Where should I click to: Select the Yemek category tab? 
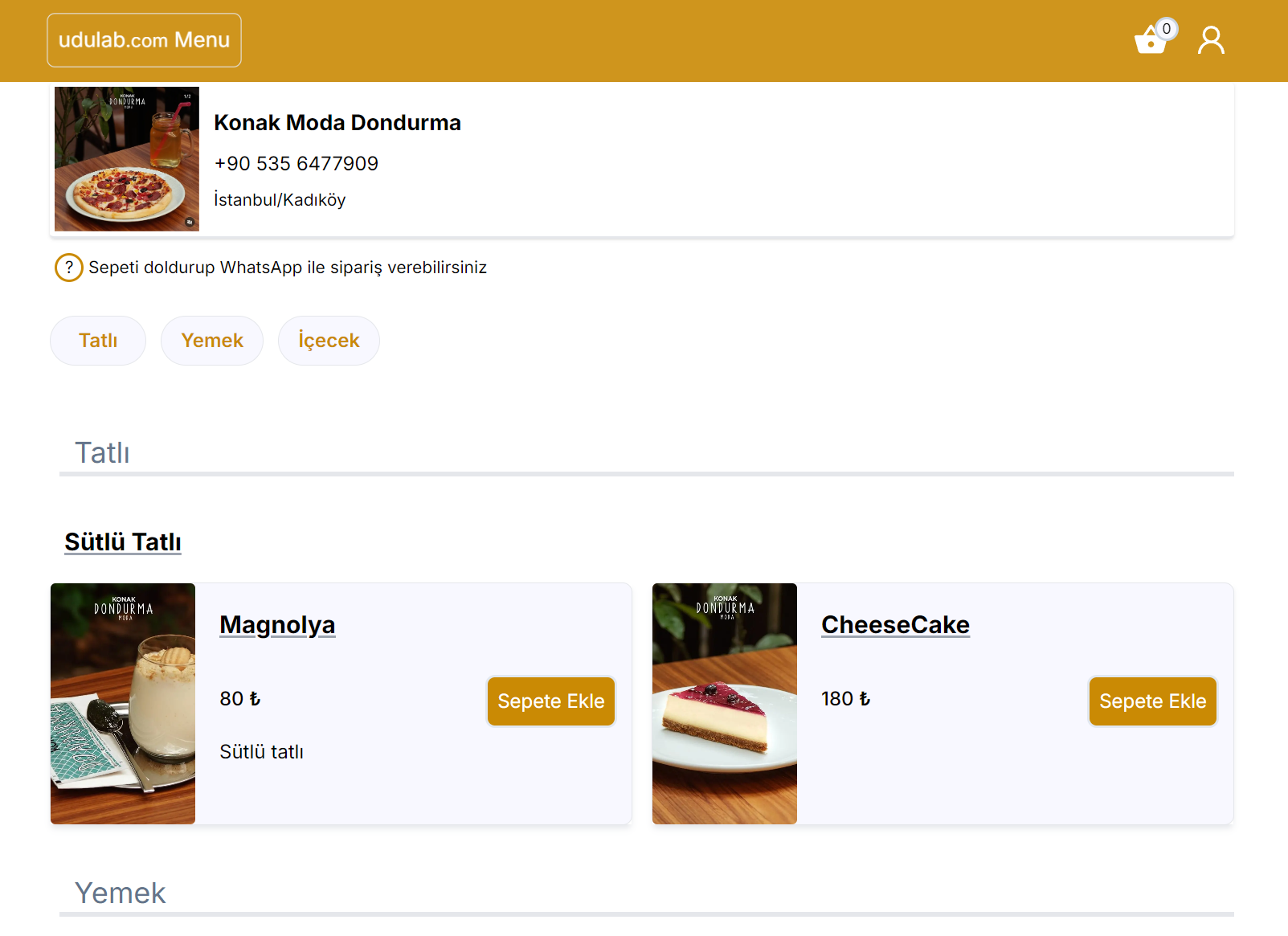[x=212, y=341]
